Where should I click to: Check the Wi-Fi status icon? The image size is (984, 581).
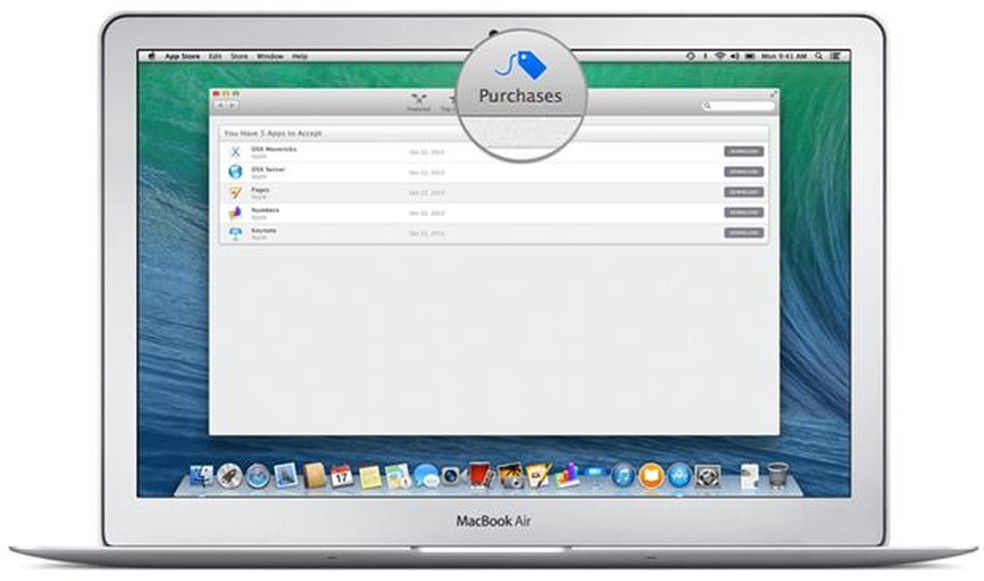(720, 56)
